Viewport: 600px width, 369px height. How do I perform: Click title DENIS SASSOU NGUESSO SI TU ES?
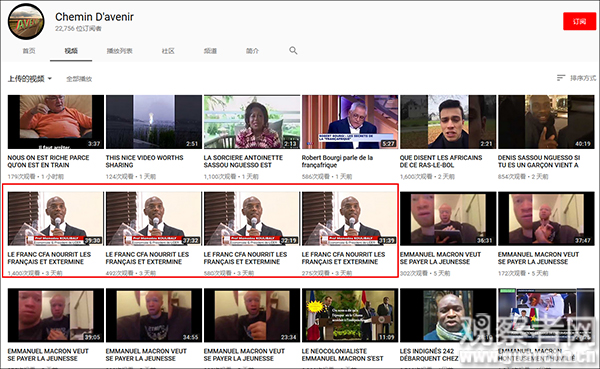click(539, 161)
